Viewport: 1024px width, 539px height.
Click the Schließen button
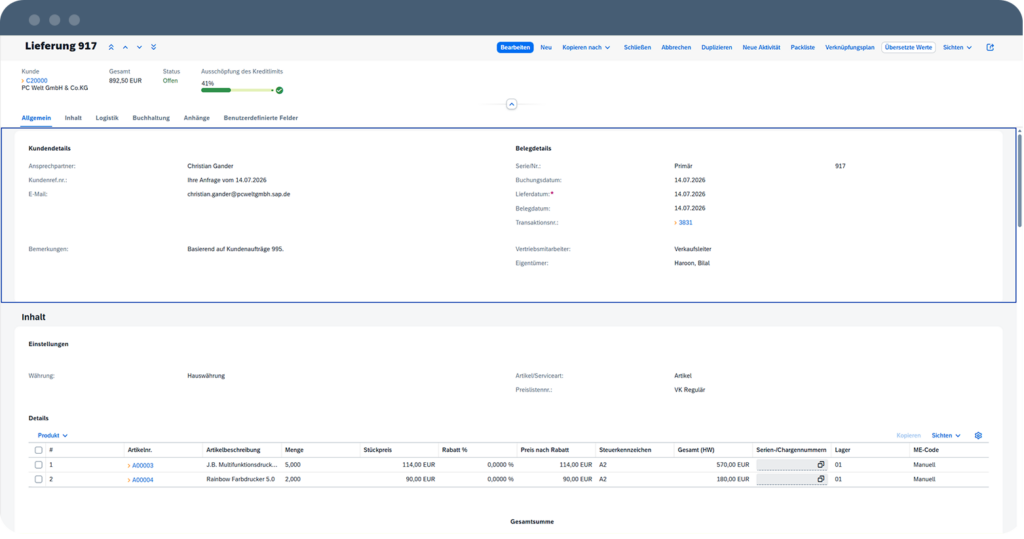point(637,47)
